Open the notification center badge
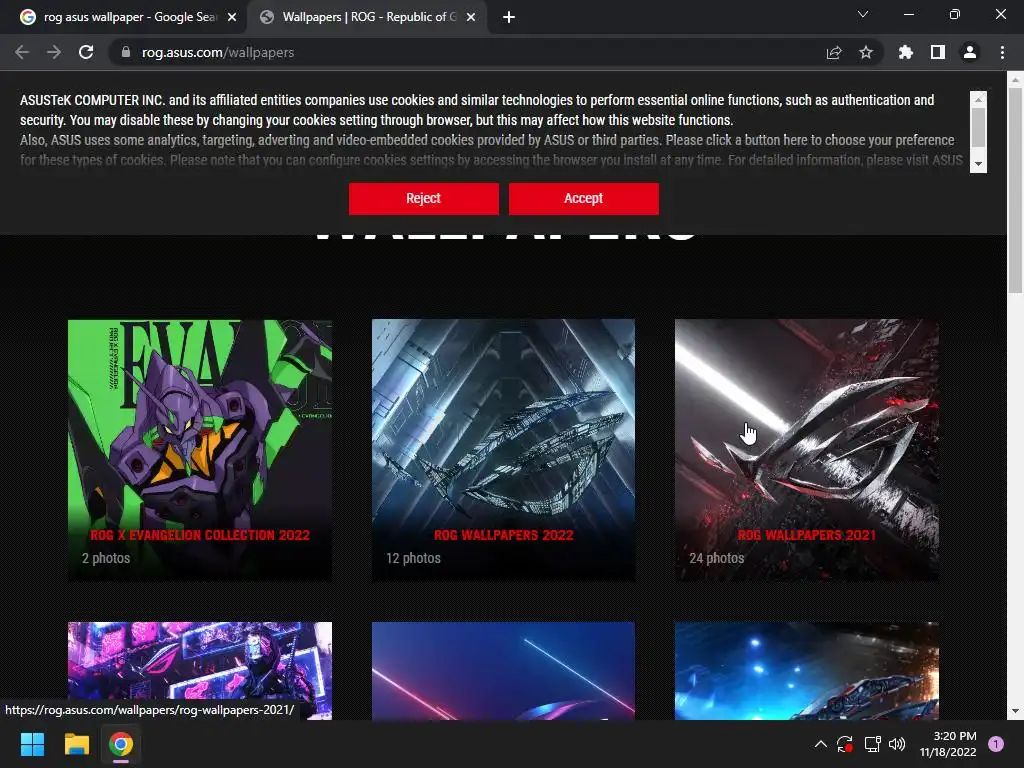The height and width of the screenshot is (768, 1024). pos(996,744)
